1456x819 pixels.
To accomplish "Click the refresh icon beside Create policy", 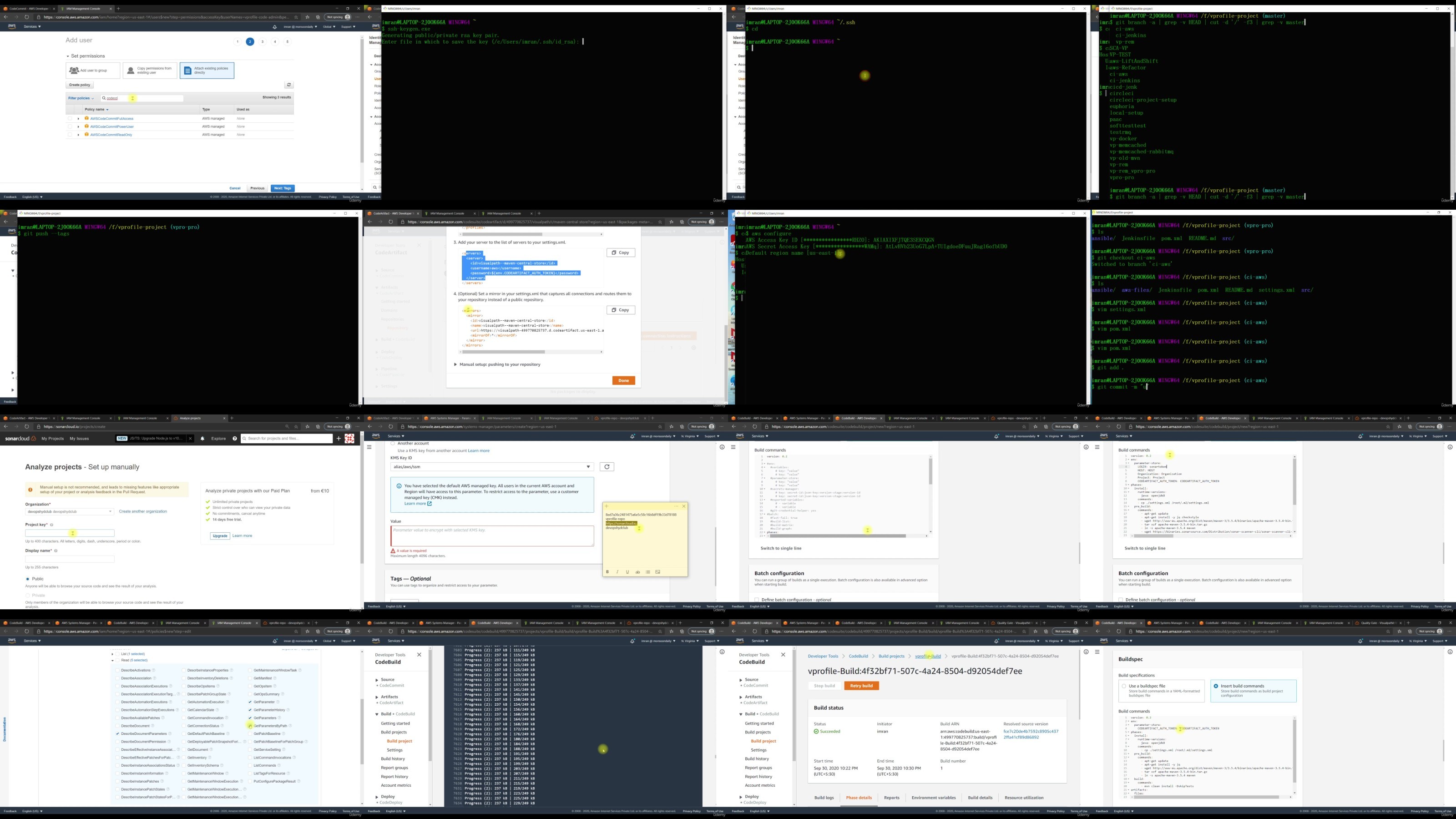I will (x=289, y=85).
